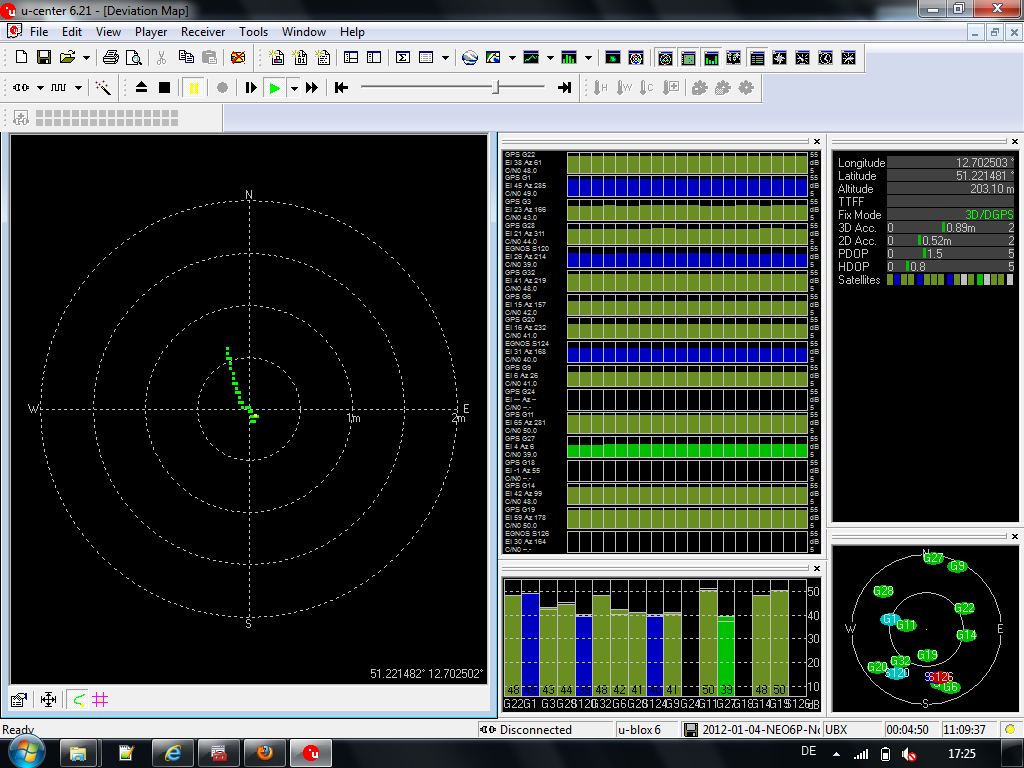Viewport: 1024px width, 768px height.
Task: Click the Print icon in toolbar
Action: pos(111,58)
